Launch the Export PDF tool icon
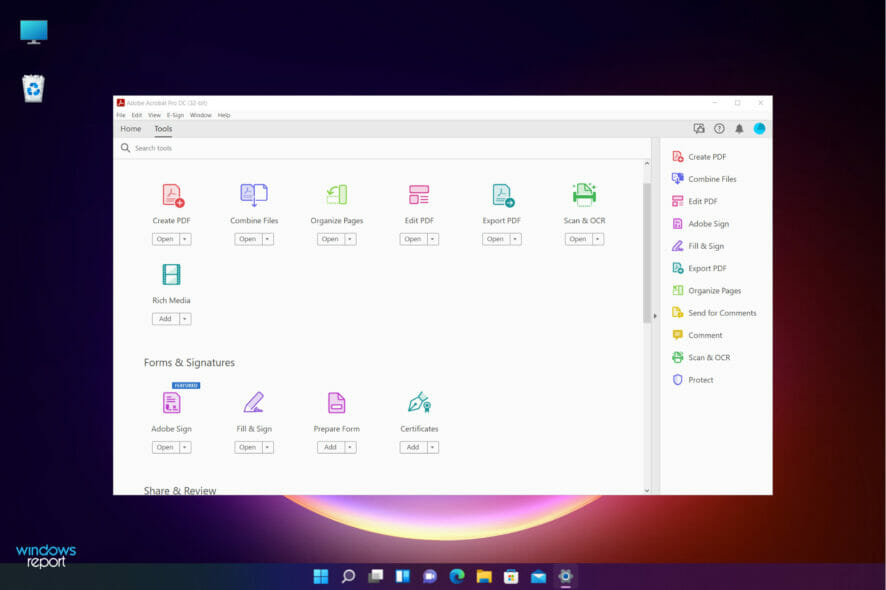 coord(502,196)
